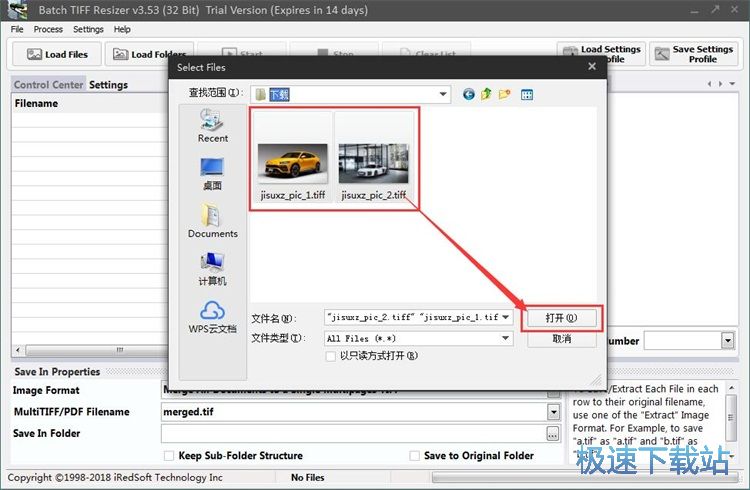The width and height of the screenshot is (750, 490).
Task: Switch to the Control Center tab
Action: click(x=48, y=85)
